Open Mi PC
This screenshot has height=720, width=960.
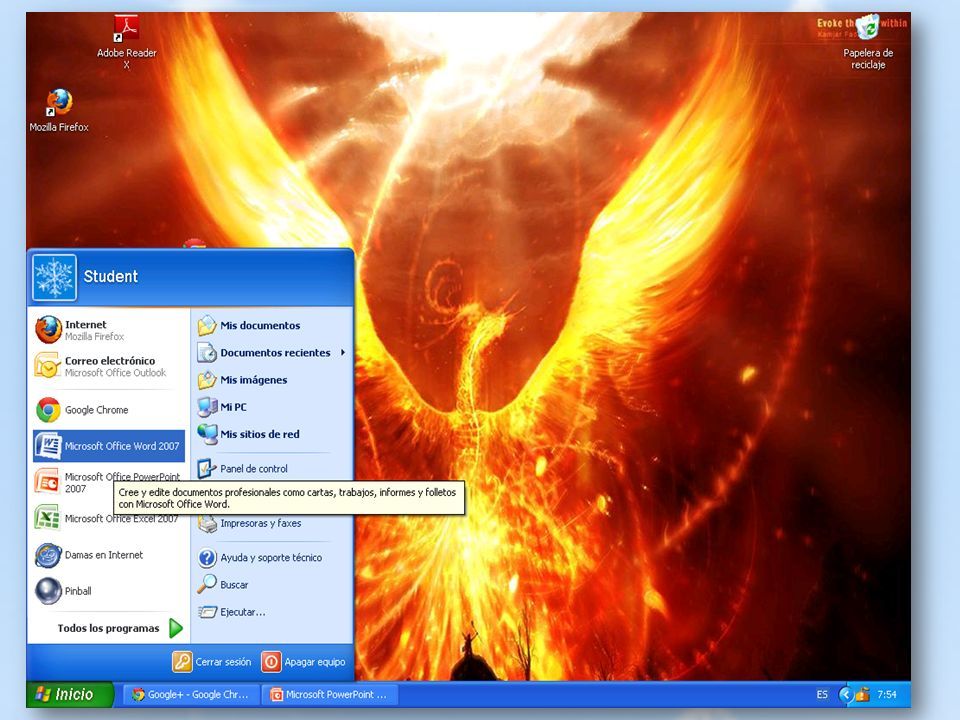(271, 407)
